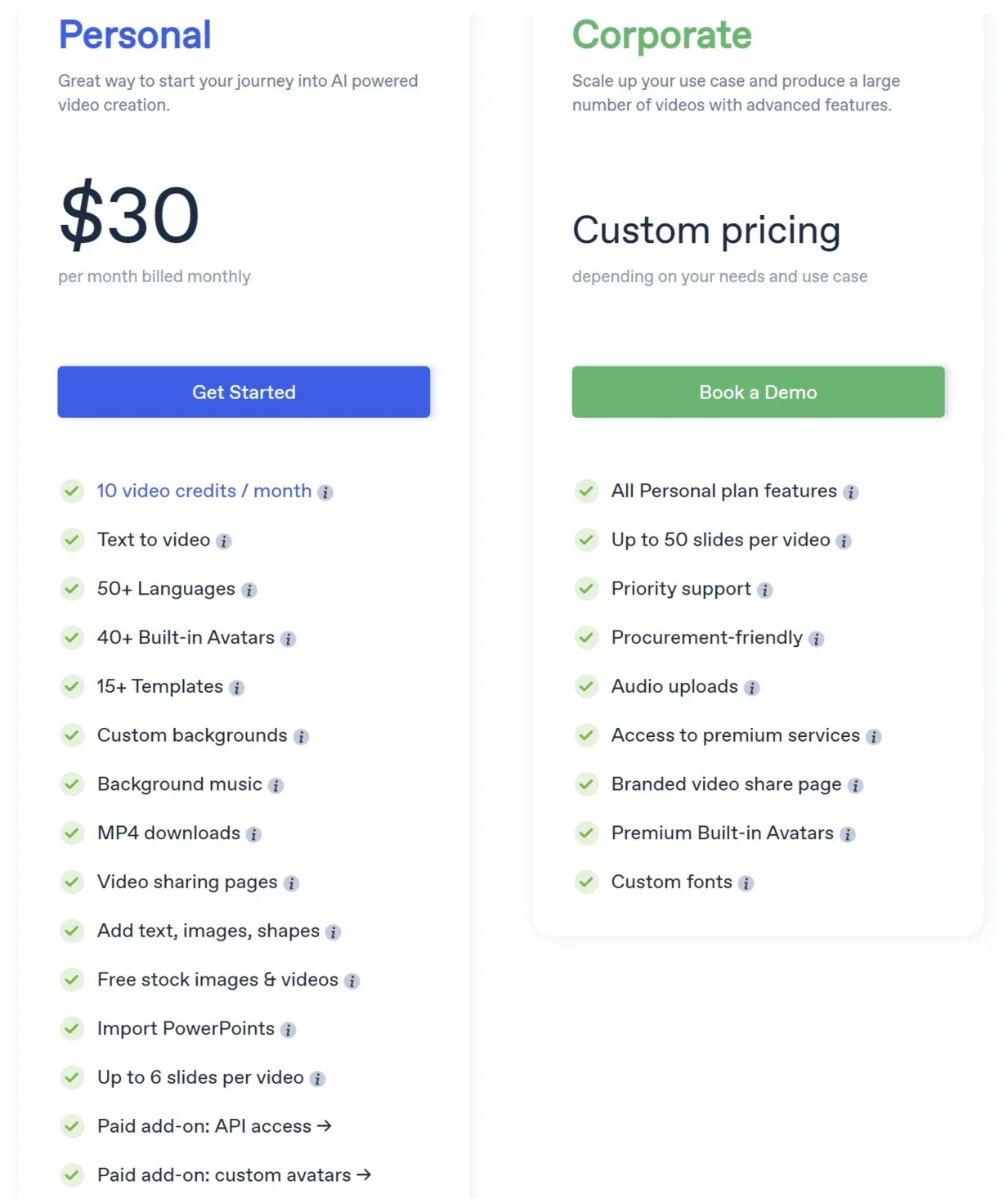Click info icon next to Priority support
The image size is (1008, 1199).
[764, 591]
